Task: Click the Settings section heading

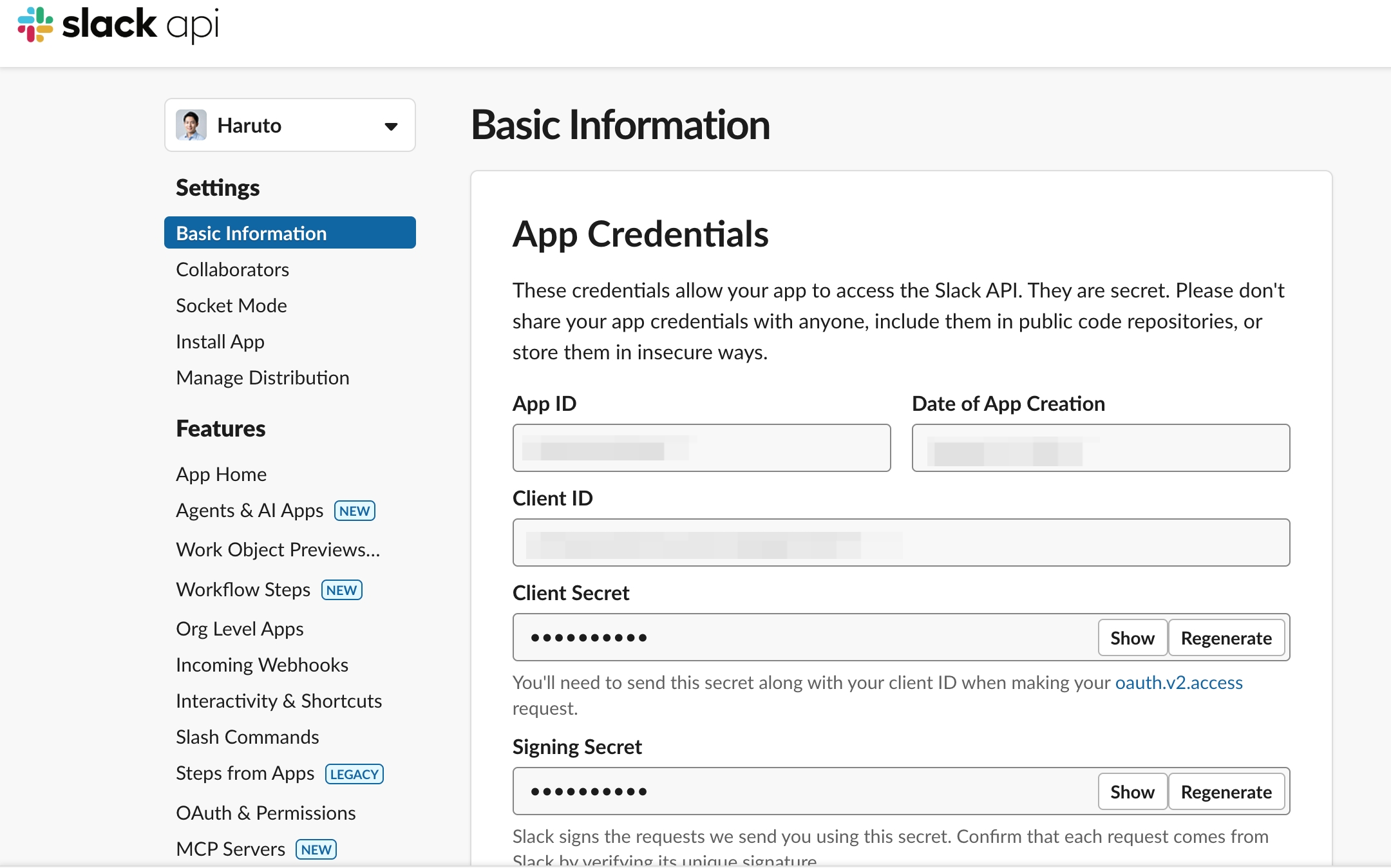Action: tap(218, 187)
